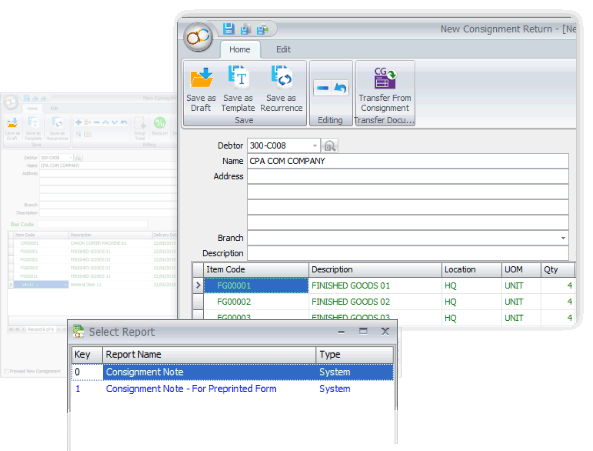Viewport: 593px width, 451px height.
Task: Click Save as Template in Consignment Return ribbon
Action: (x=238, y=89)
